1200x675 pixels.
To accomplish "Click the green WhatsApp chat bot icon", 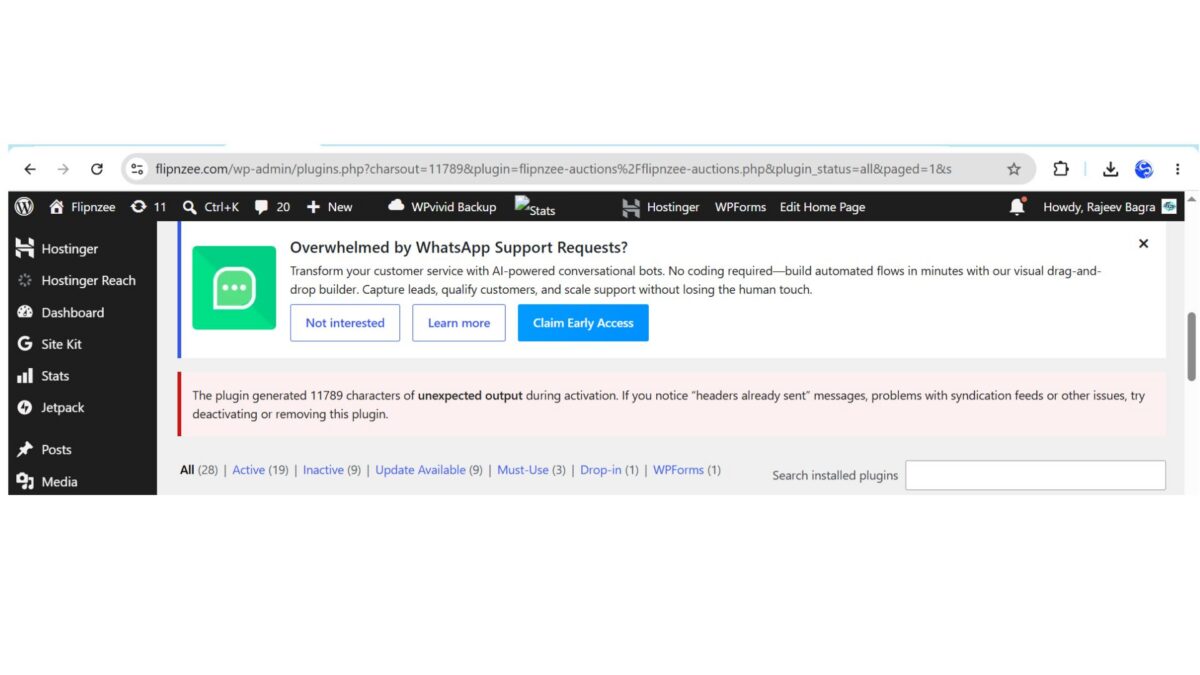I will click(x=234, y=288).
